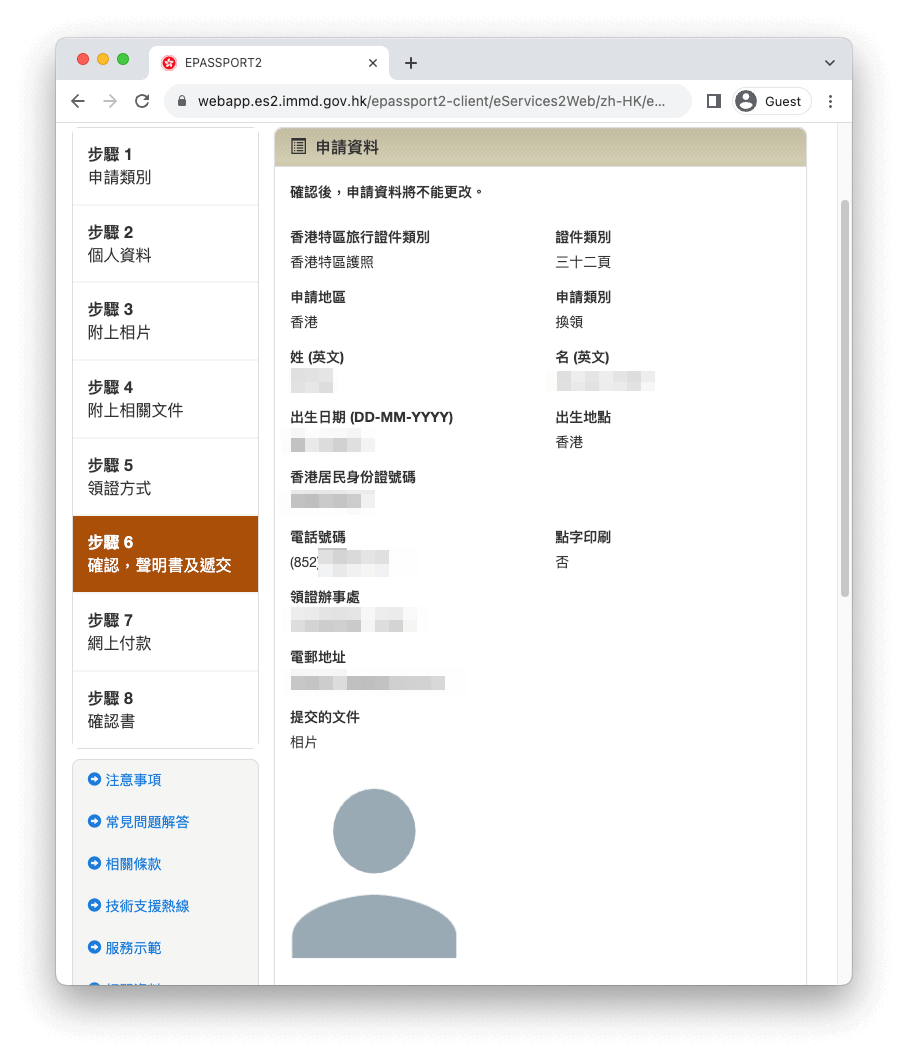Click the 領證辦事處 label
908x1059 pixels.
pyautogui.click(x=325, y=597)
